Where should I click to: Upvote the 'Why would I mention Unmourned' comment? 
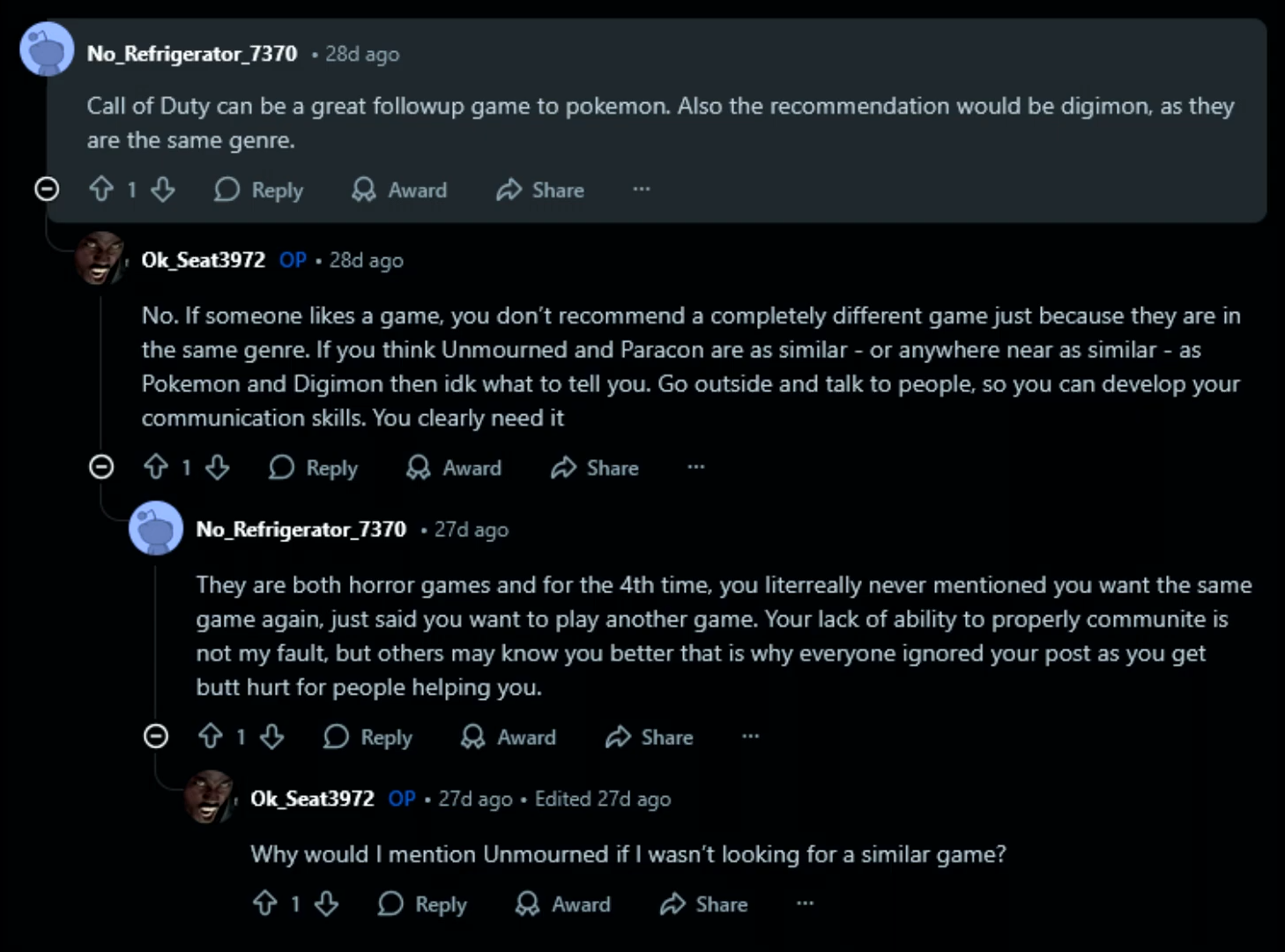(x=265, y=904)
